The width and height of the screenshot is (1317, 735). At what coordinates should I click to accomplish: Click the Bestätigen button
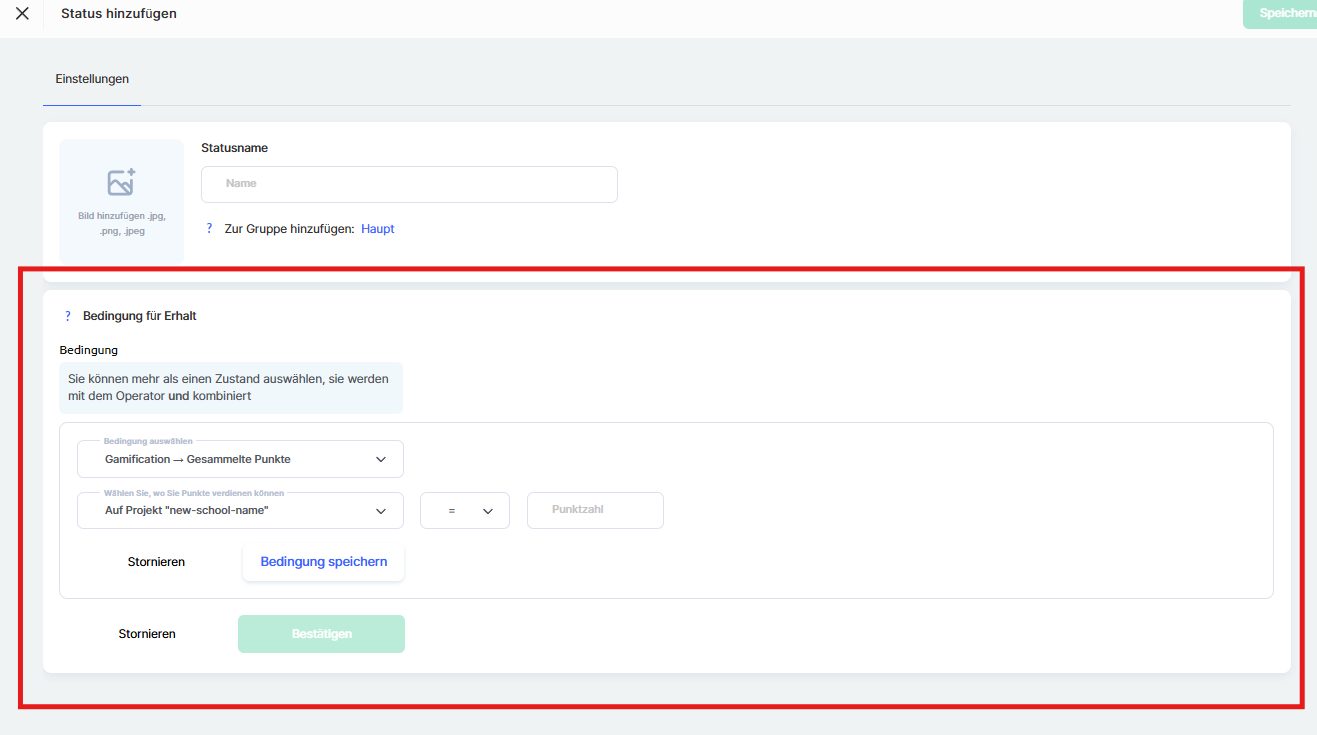coord(321,634)
